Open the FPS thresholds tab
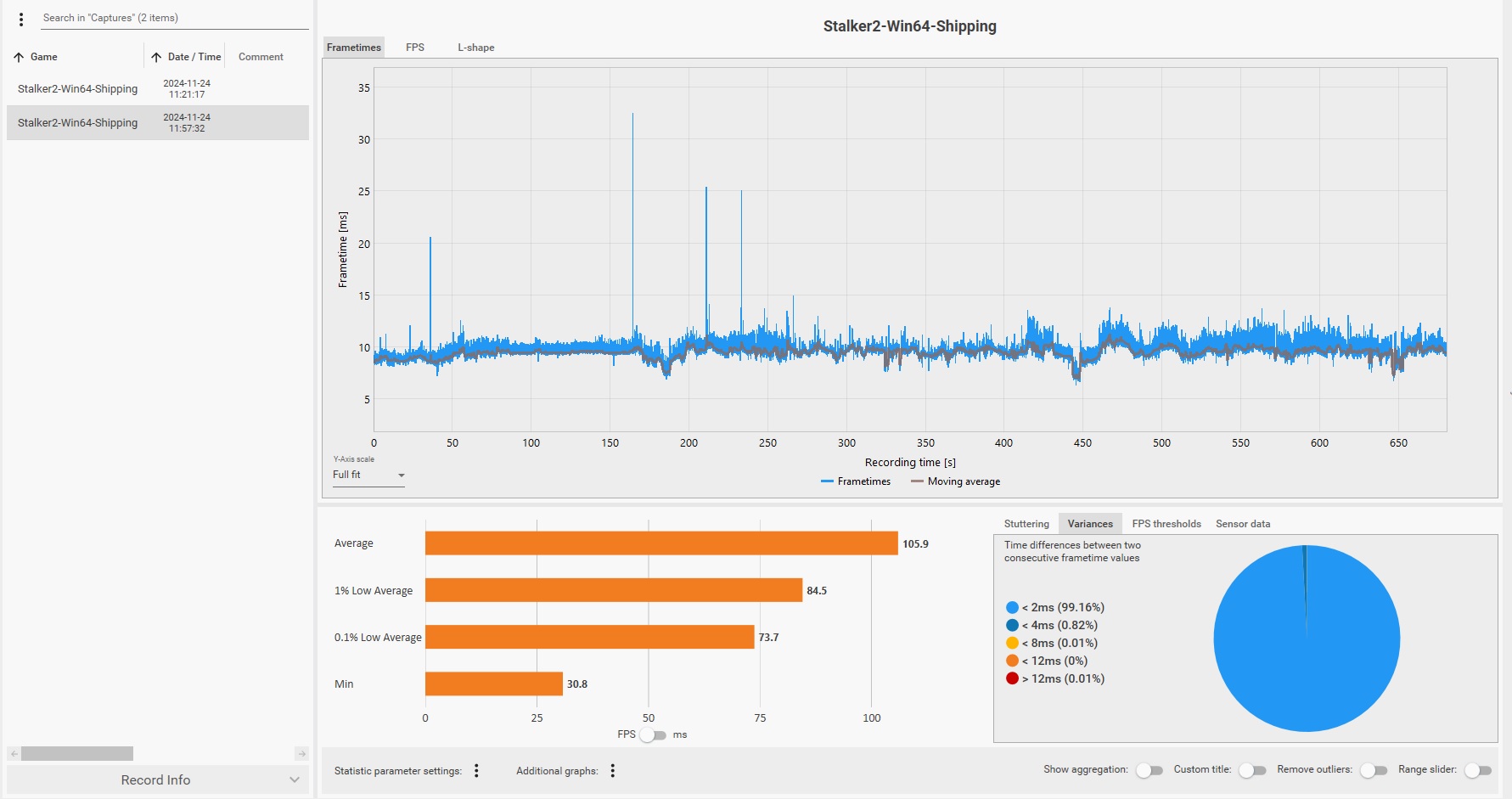Viewport: 1512px width, 799px height. click(1166, 524)
